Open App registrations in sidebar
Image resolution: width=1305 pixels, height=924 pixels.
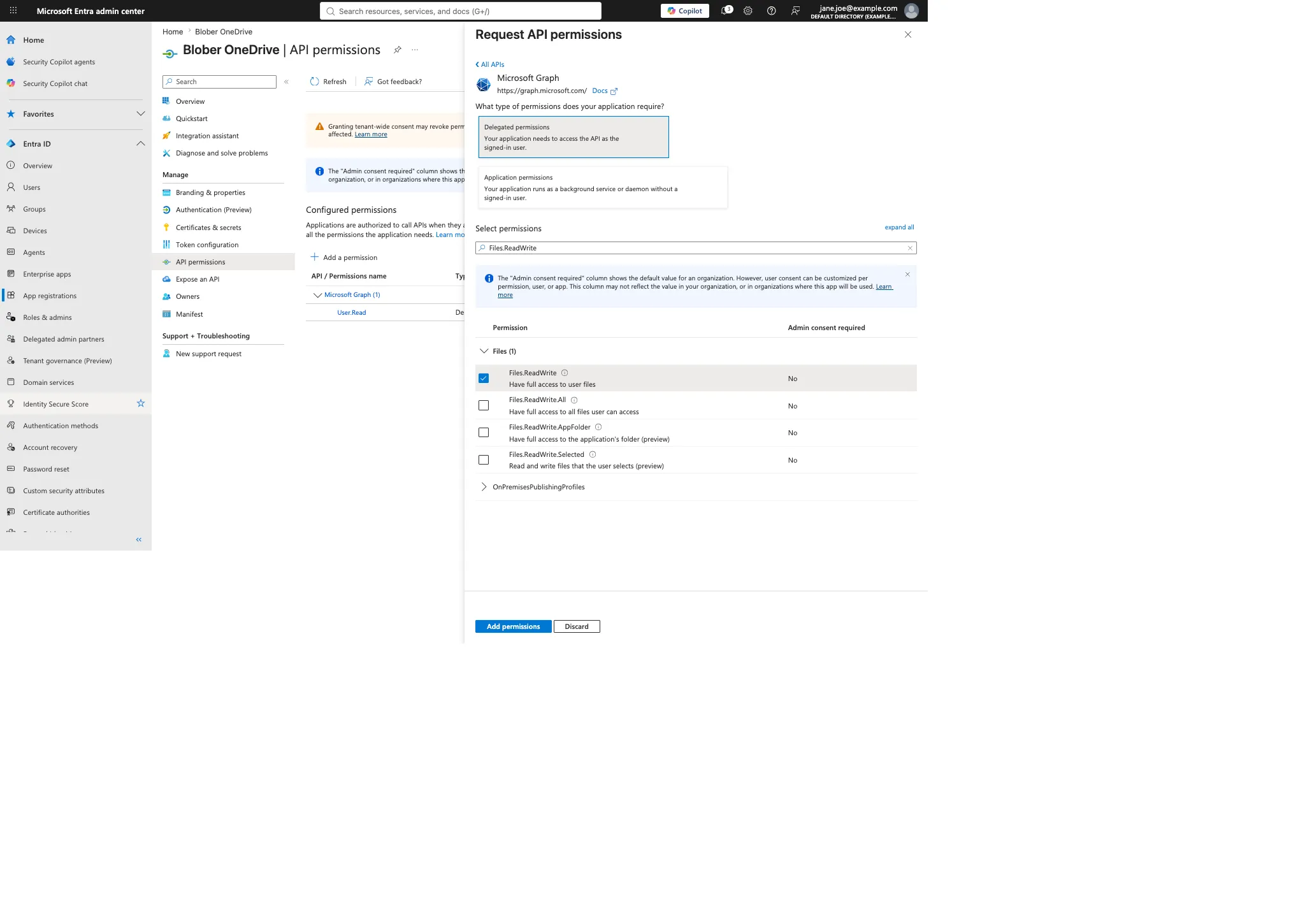[x=50, y=296]
